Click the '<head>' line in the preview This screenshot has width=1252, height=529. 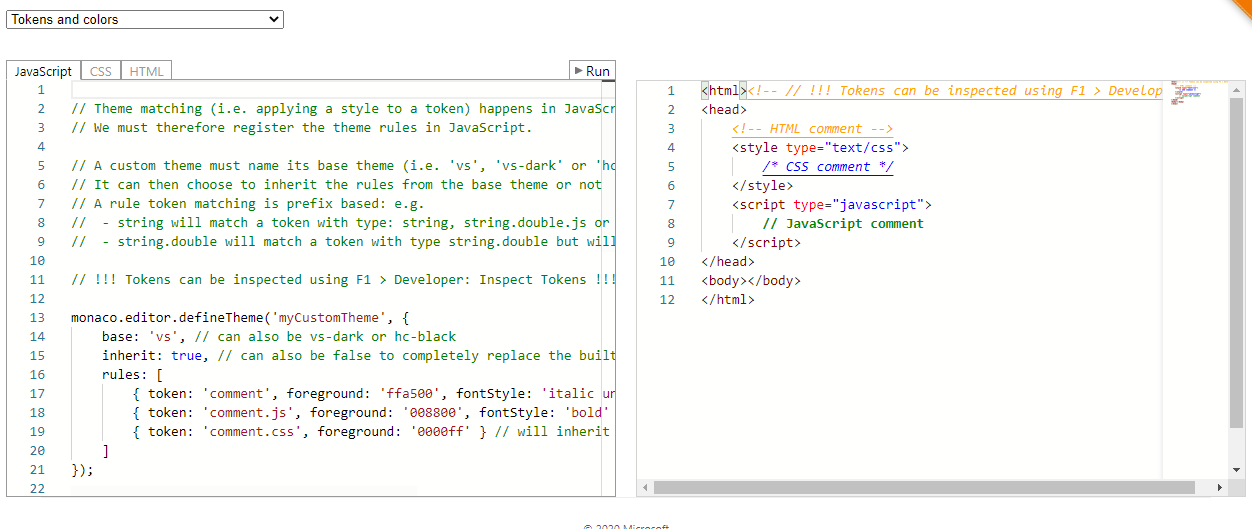[724, 109]
